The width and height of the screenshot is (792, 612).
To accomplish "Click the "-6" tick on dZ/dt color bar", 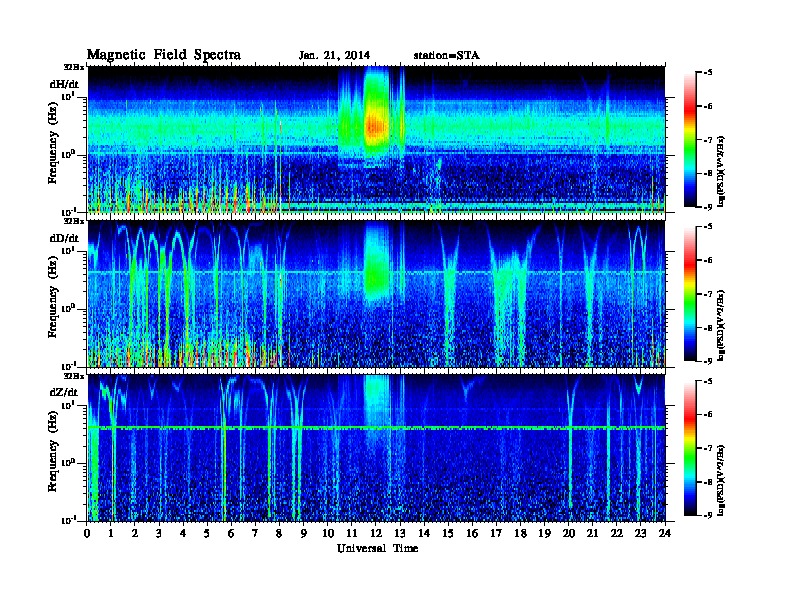I will click(x=708, y=414).
